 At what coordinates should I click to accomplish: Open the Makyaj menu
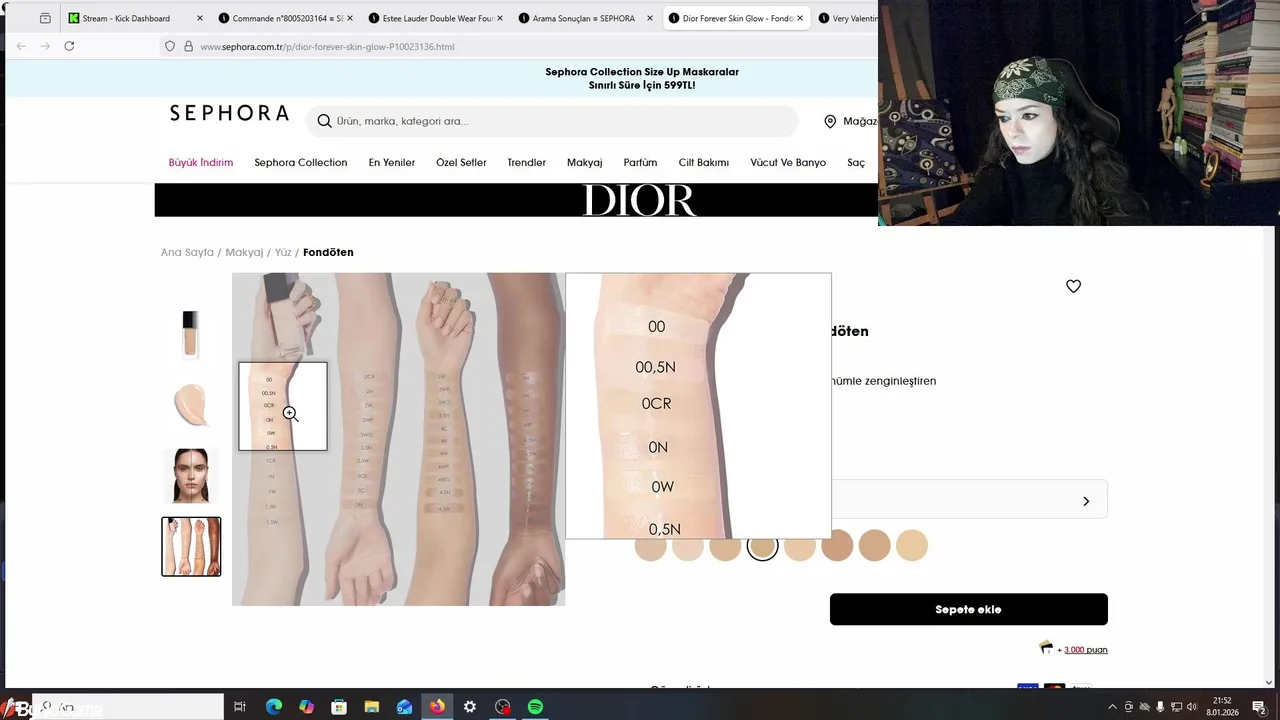585,162
